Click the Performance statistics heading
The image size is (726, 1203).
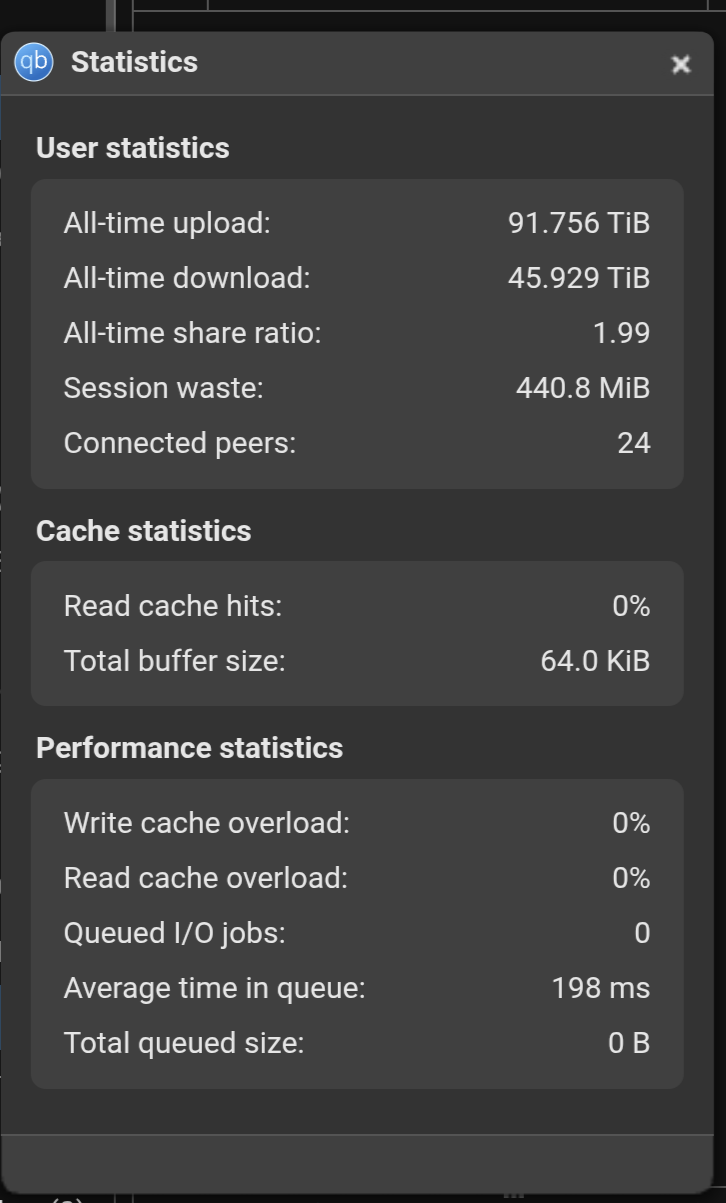coord(190,748)
